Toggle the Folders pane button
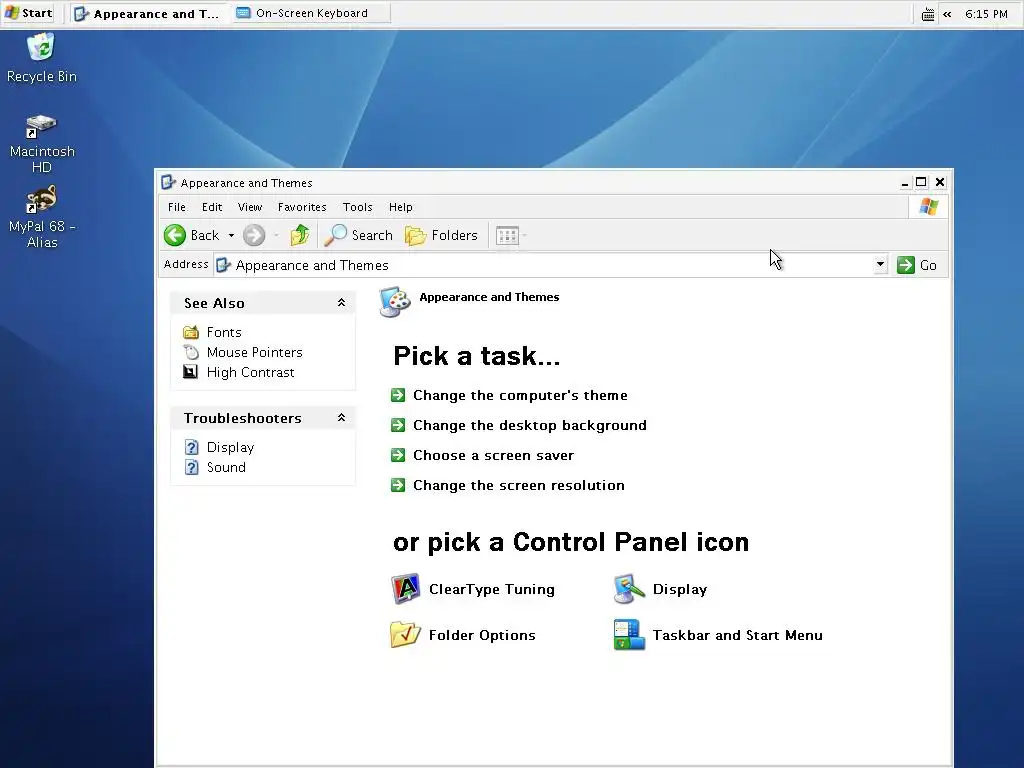The width and height of the screenshot is (1024, 768). click(x=441, y=235)
